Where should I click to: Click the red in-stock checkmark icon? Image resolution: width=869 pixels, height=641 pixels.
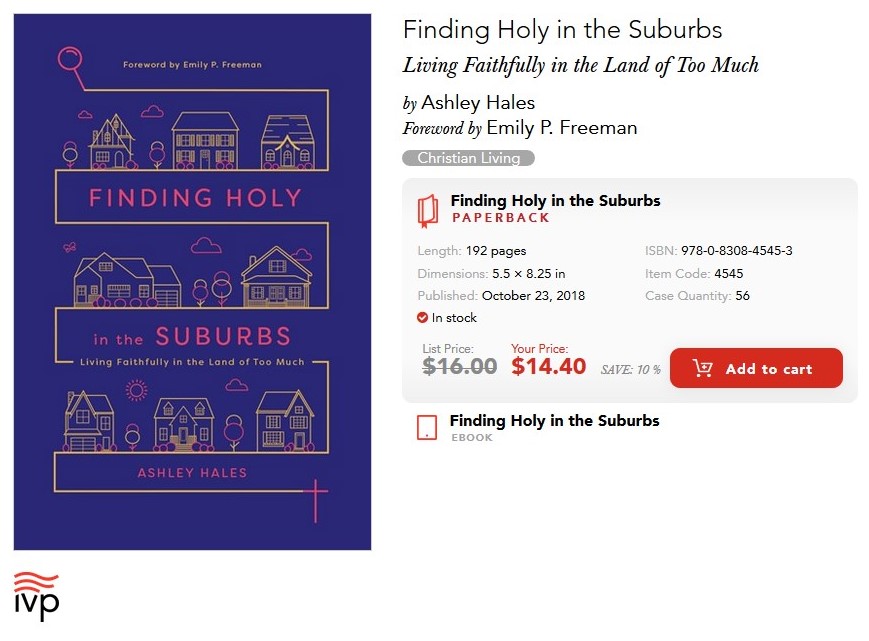[422, 318]
